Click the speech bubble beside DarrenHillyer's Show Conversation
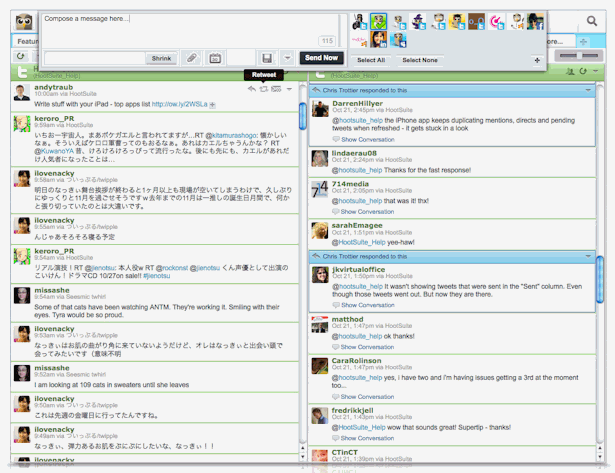Image resolution: width=615 pixels, height=473 pixels. click(336, 139)
